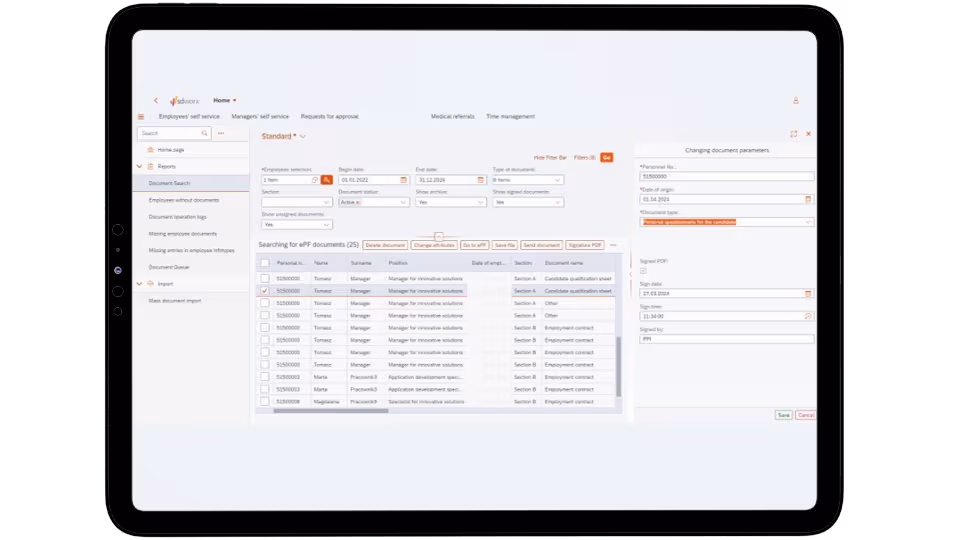Open value help icon in Employee selection field
The image size is (960, 540).
tap(315, 180)
